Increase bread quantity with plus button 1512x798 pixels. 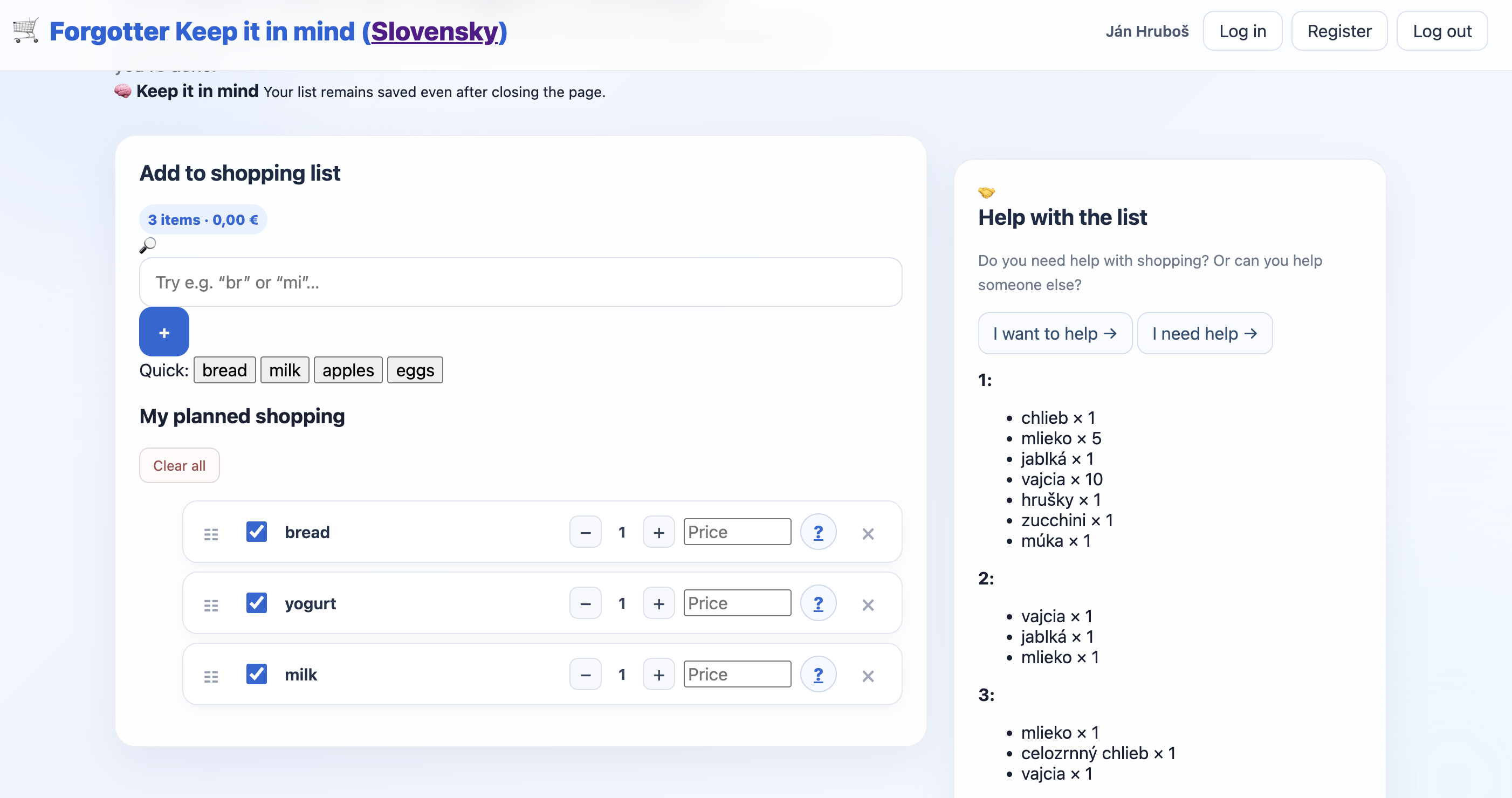658,532
